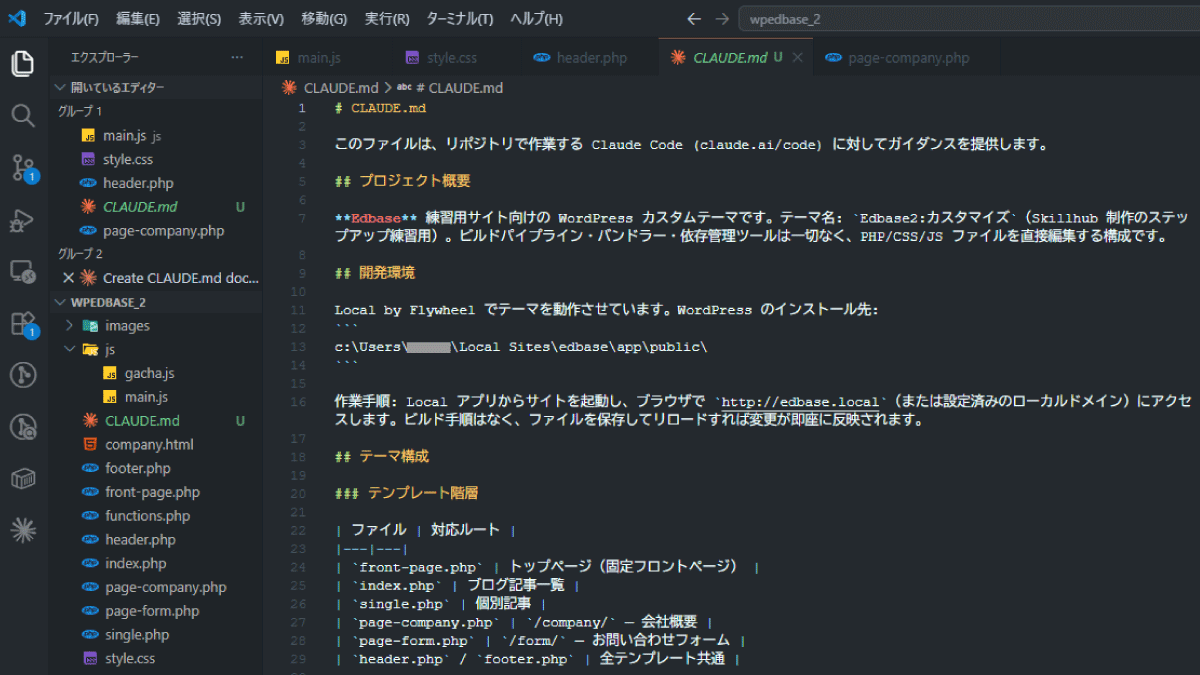Open the Run and Debug view
The height and width of the screenshot is (675, 1200).
pos(22,219)
